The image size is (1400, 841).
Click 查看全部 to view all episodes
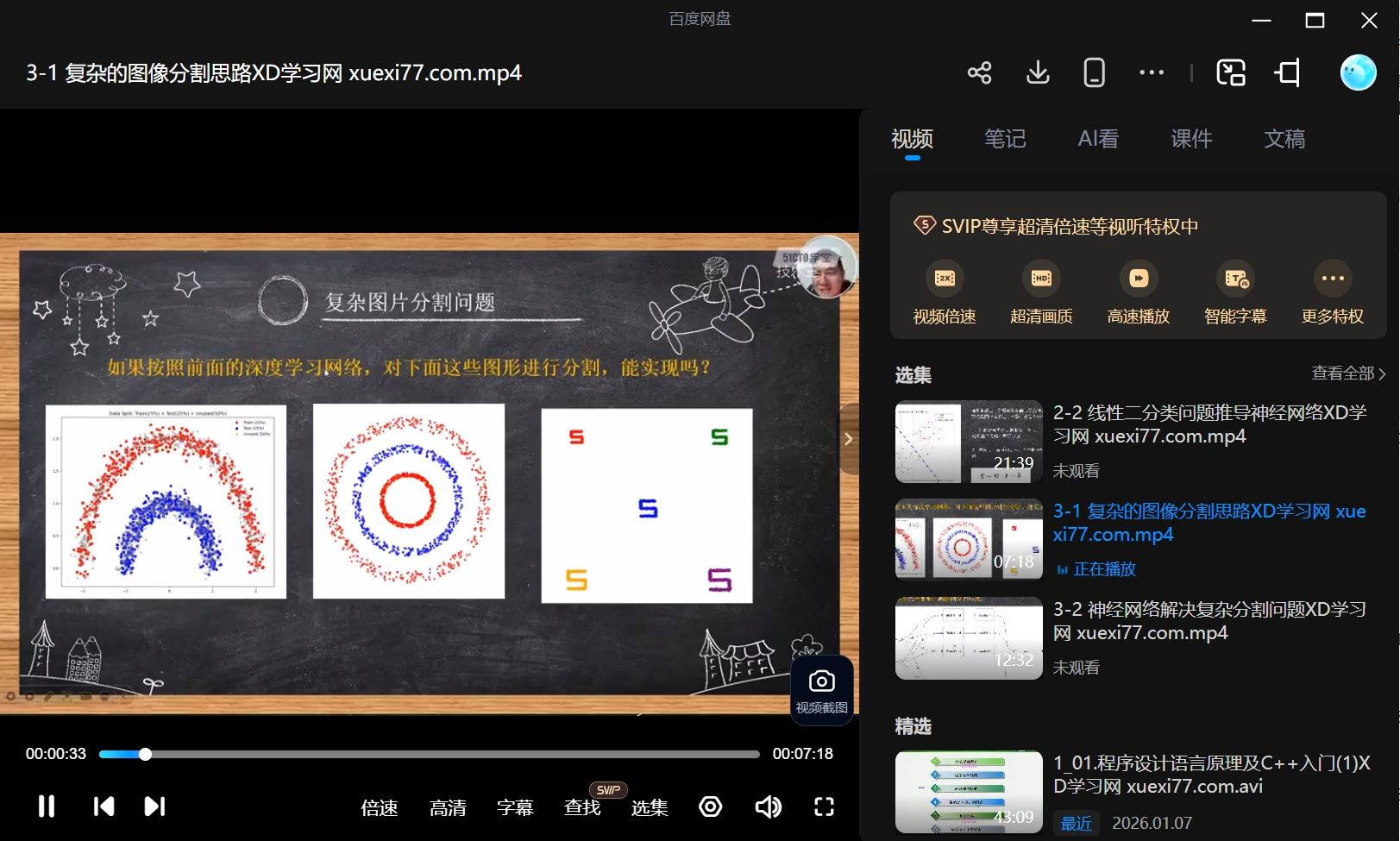point(1347,373)
